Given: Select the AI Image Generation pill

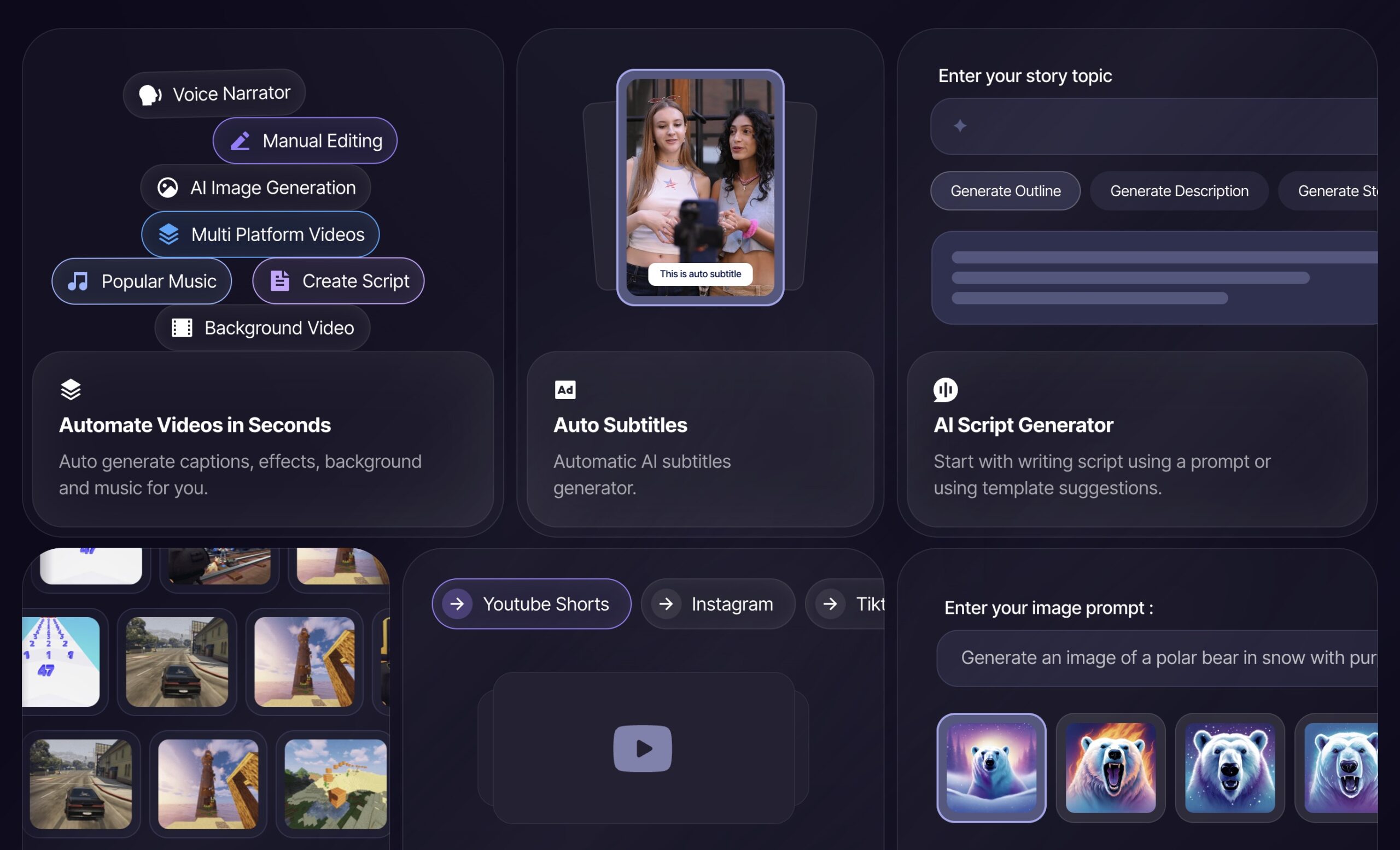Looking at the screenshot, I should click(x=256, y=188).
